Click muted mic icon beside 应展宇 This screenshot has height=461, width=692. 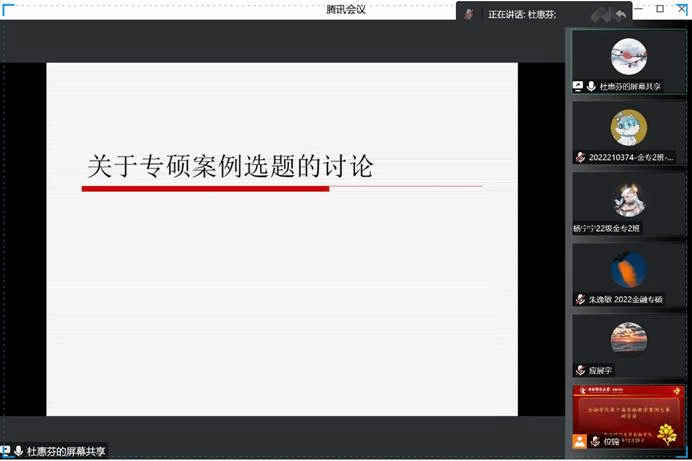pyautogui.click(x=580, y=370)
